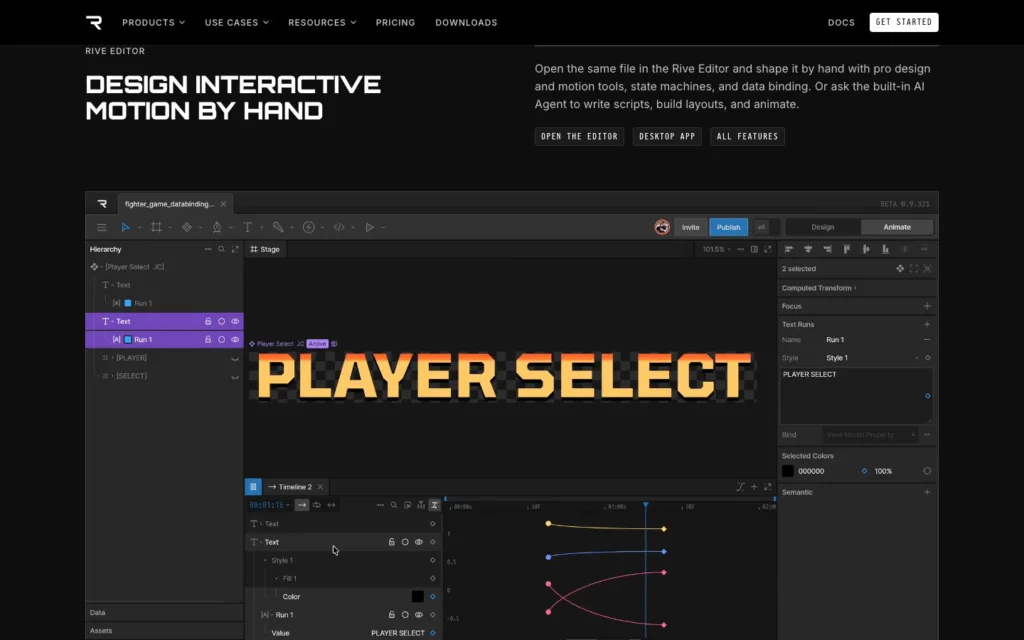Image resolution: width=1024 pixels, height=640 pixels.
Task: Click the align left icon in the inspector
Action: (789, 249)
